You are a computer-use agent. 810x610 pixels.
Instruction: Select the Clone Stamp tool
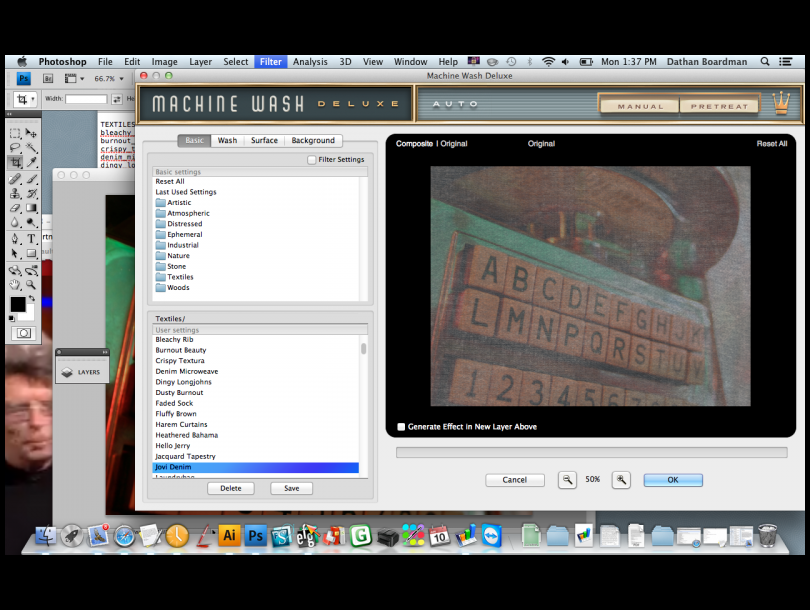coord(15,194)
